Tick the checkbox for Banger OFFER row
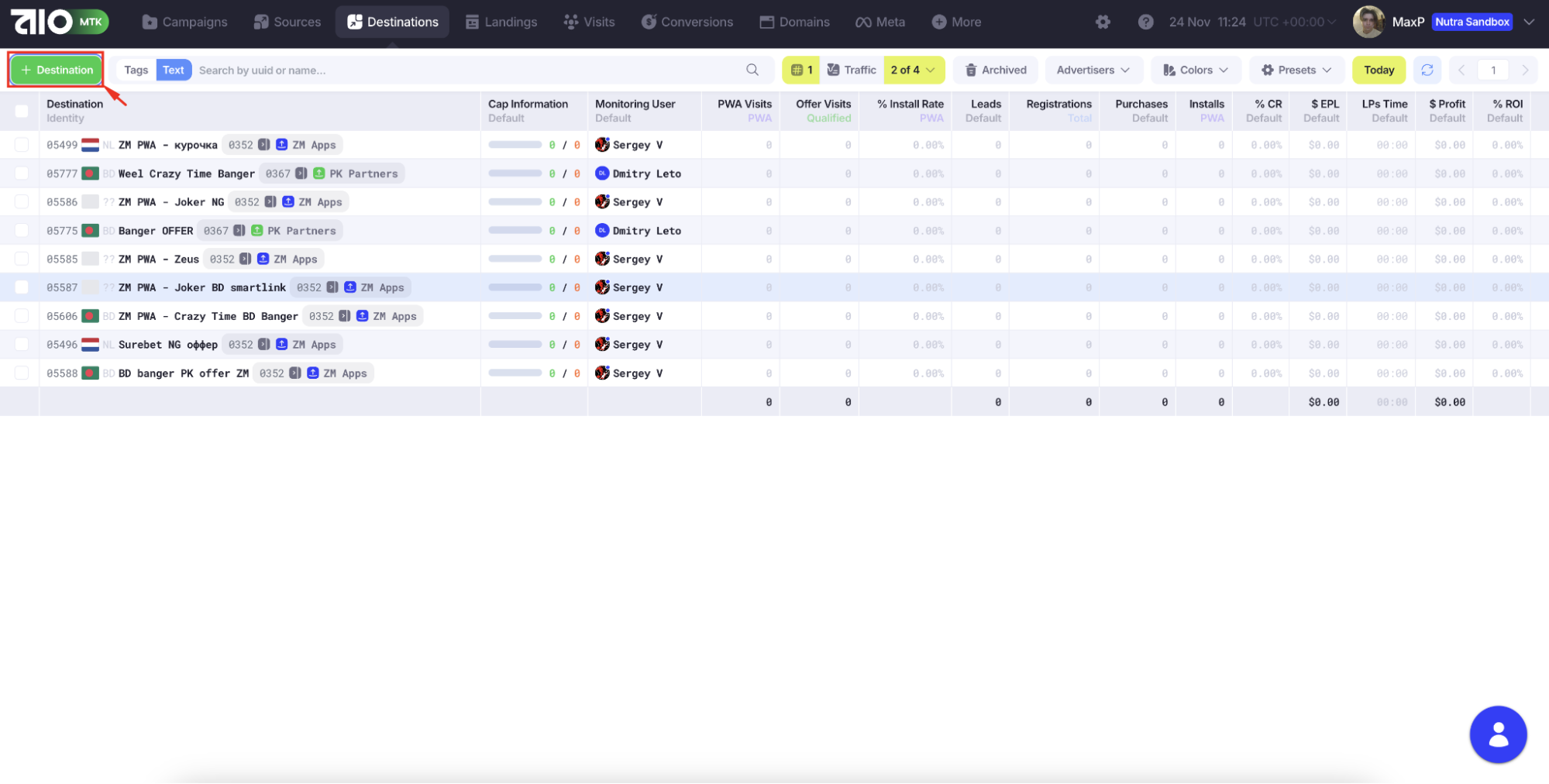This screenshot has width=1549, height=784. point(22,231)
